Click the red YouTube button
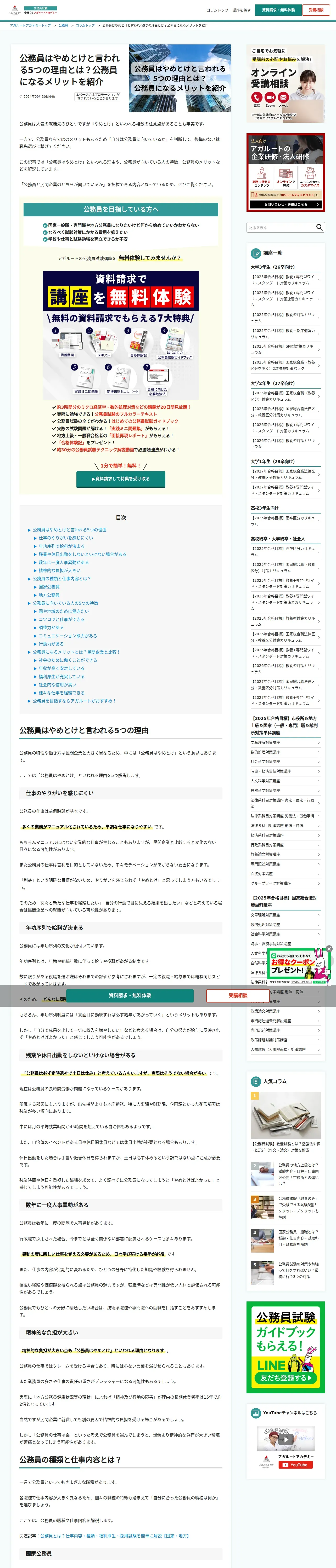 296,1465
